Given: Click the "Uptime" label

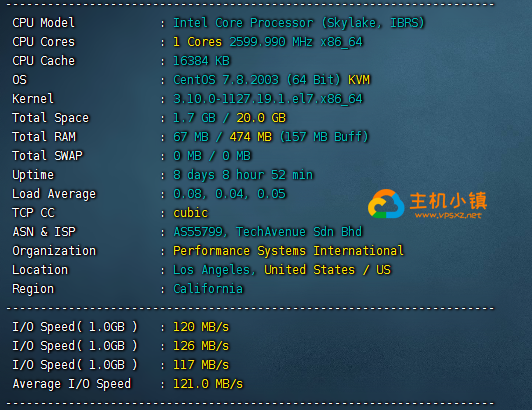Looking at the screenshot, I should click(33, 175).
